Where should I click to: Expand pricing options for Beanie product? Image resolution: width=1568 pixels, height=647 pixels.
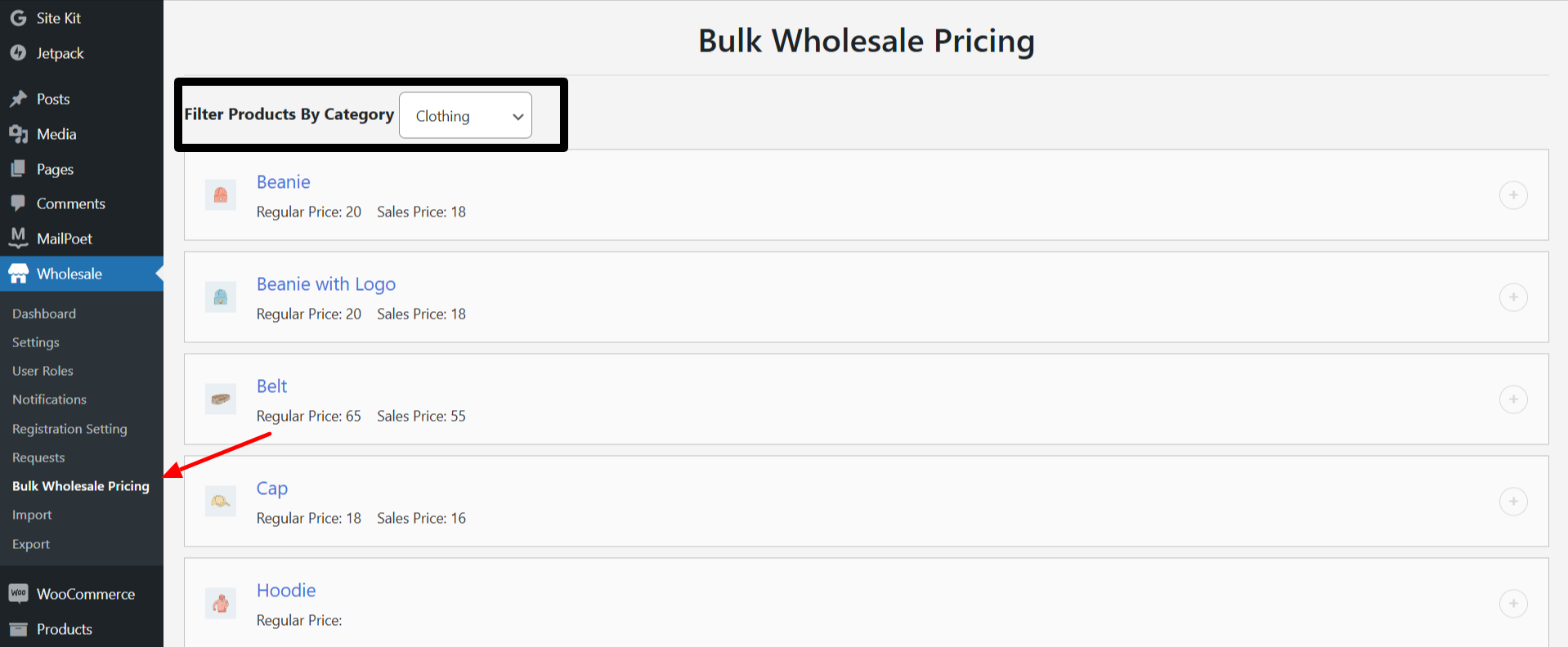(1513, 195)
